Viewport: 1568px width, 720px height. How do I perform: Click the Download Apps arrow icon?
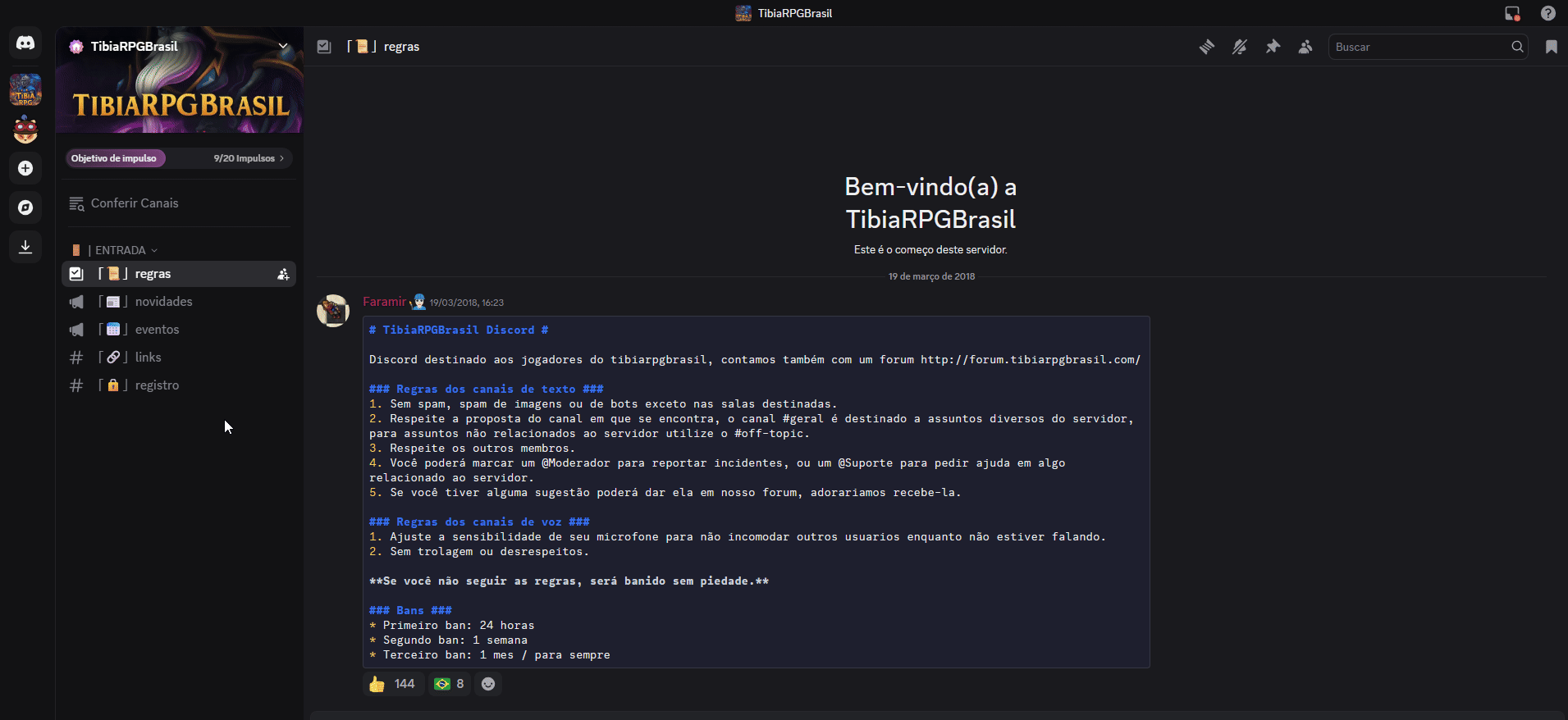tap(25, 247)
